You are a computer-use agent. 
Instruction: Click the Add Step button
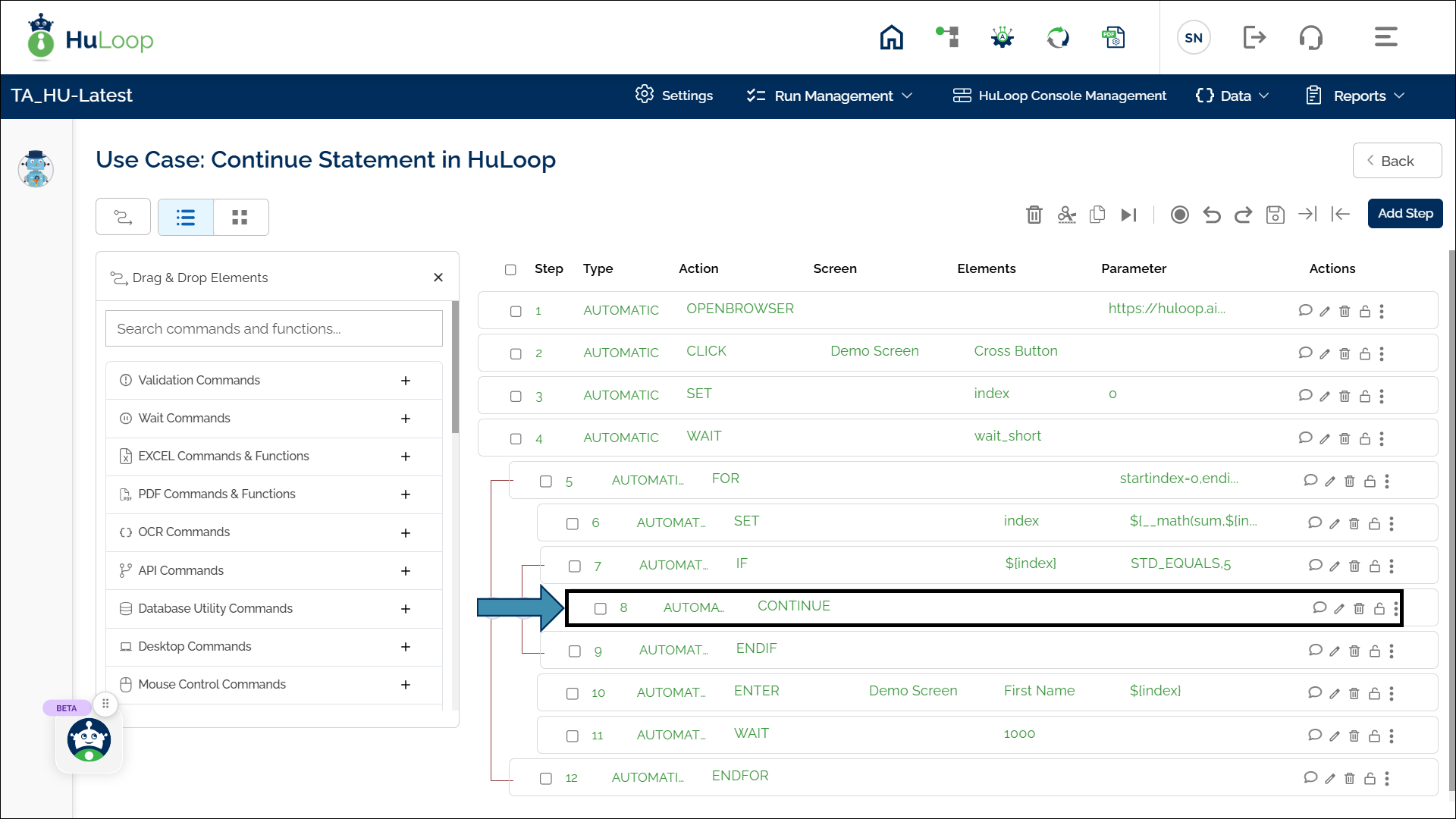coord(1404,214)
